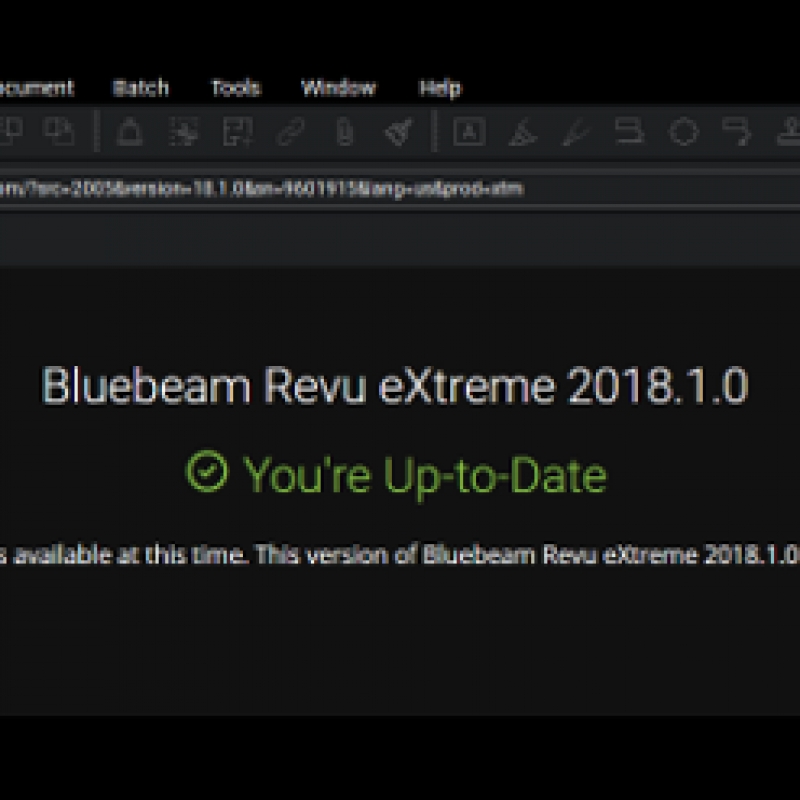This screenshot has height=800, width=800.
Task: Select the circular Ellipse shape tool
Action: 683,132
